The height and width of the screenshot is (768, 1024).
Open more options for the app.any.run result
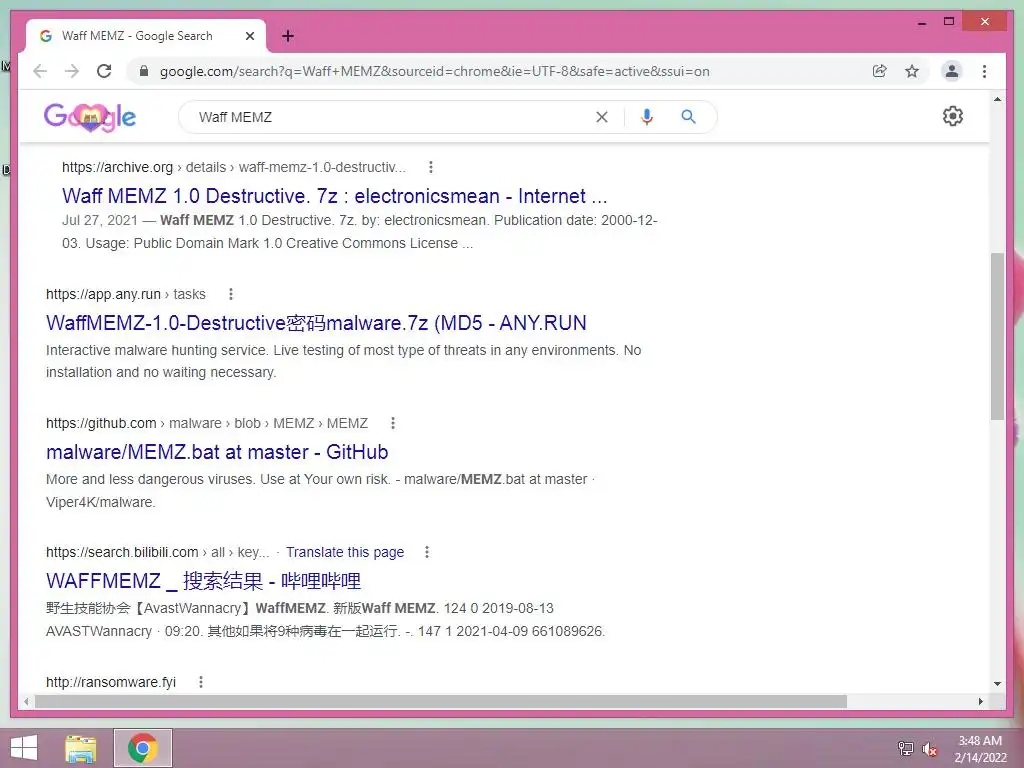click(231, 294)
